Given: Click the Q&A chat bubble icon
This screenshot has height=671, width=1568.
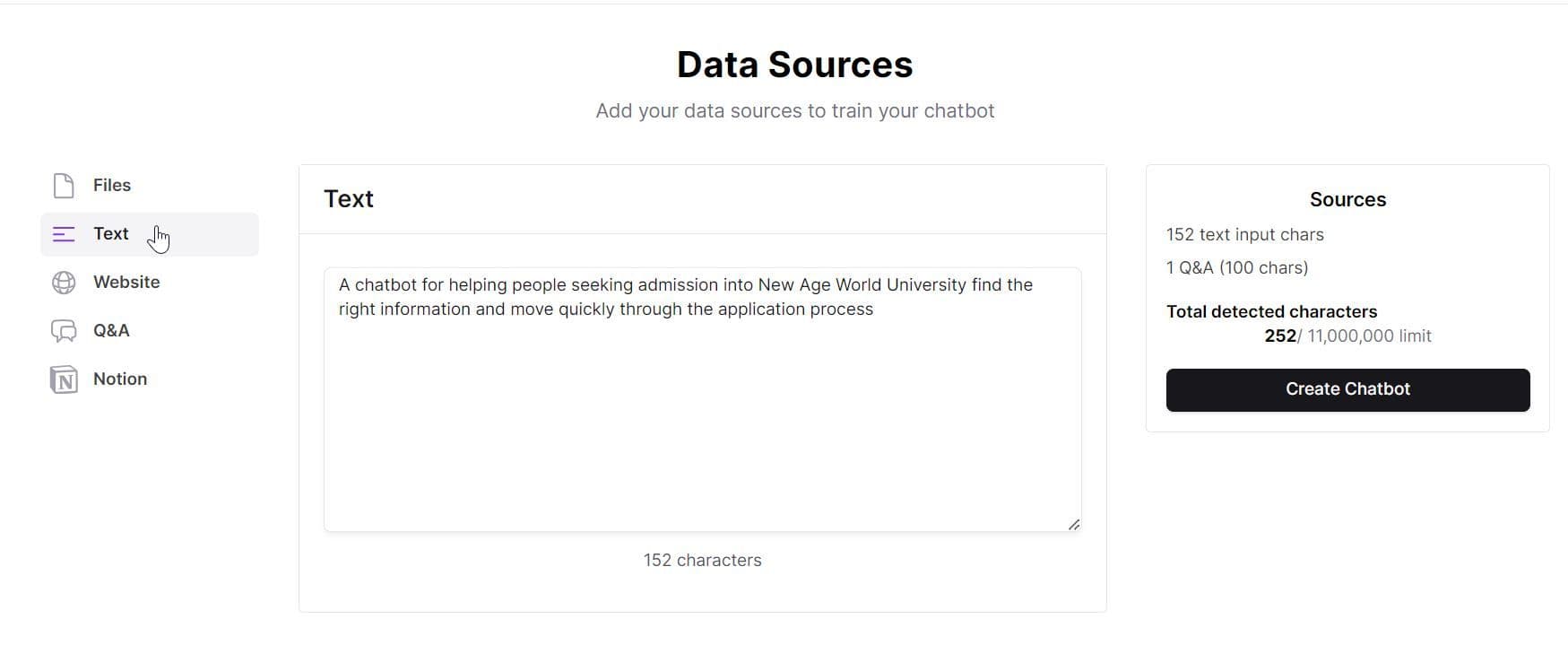Looking at the screenshot, I should (63, 330).
